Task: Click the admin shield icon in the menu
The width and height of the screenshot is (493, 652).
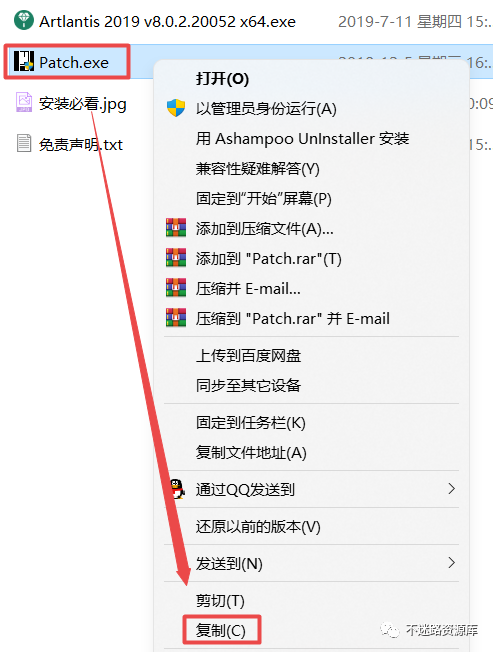Action: click(x=176, y=108)
